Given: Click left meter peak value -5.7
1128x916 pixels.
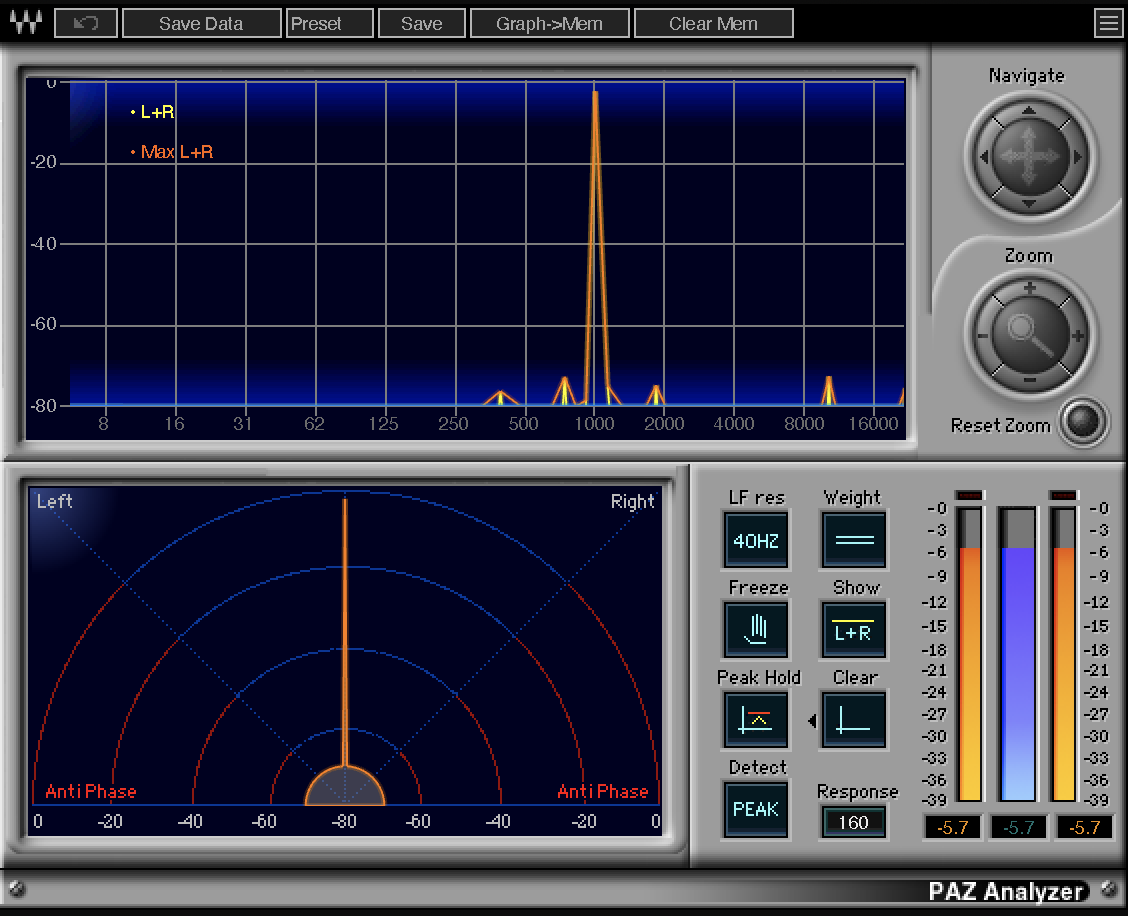Looking at the screenshot, I should [952, 827].
